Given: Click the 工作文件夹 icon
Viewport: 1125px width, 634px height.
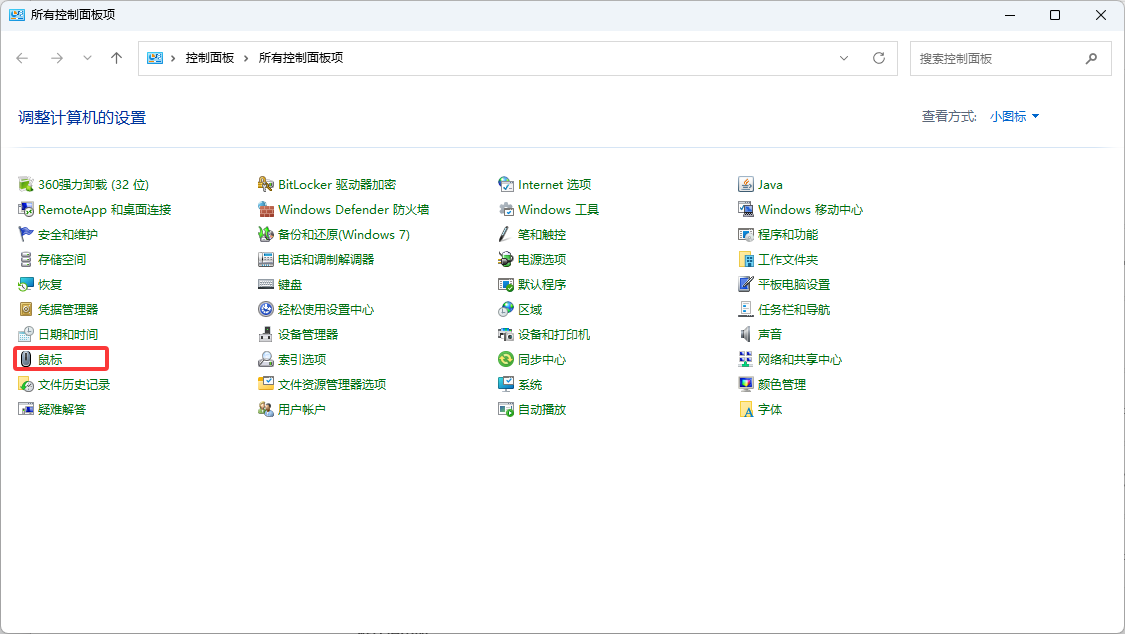Looking at the screenshot, I should click(745, 260).
